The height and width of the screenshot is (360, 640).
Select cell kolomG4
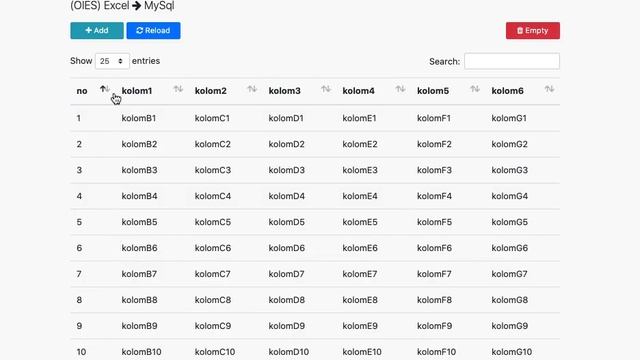(x=509, y=196)
